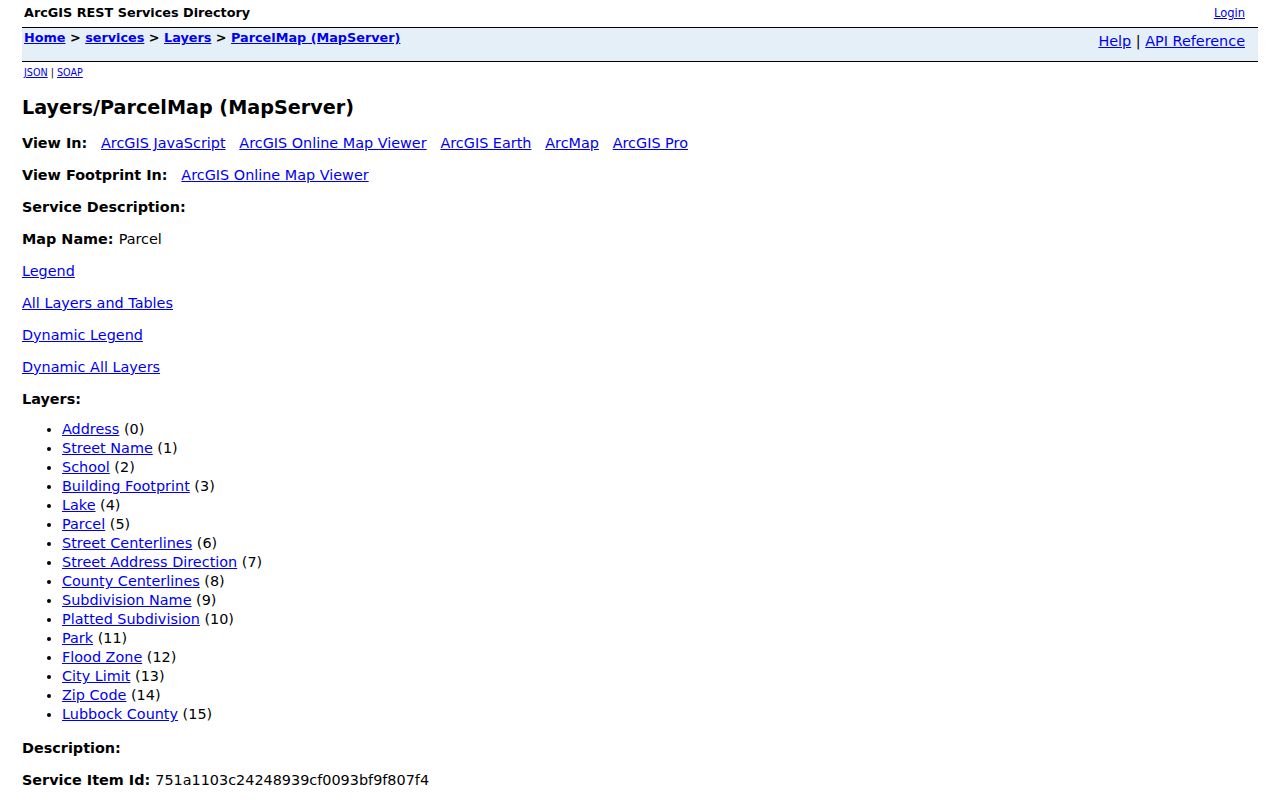Open the Building Footprint layer
The height and width of the screenshot is (800, 1280).
[x=126, y=486]
